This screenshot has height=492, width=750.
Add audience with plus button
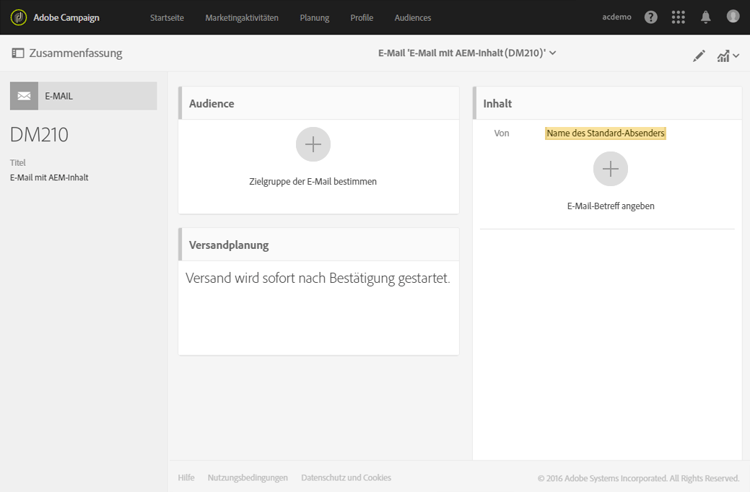coord(313,144)
